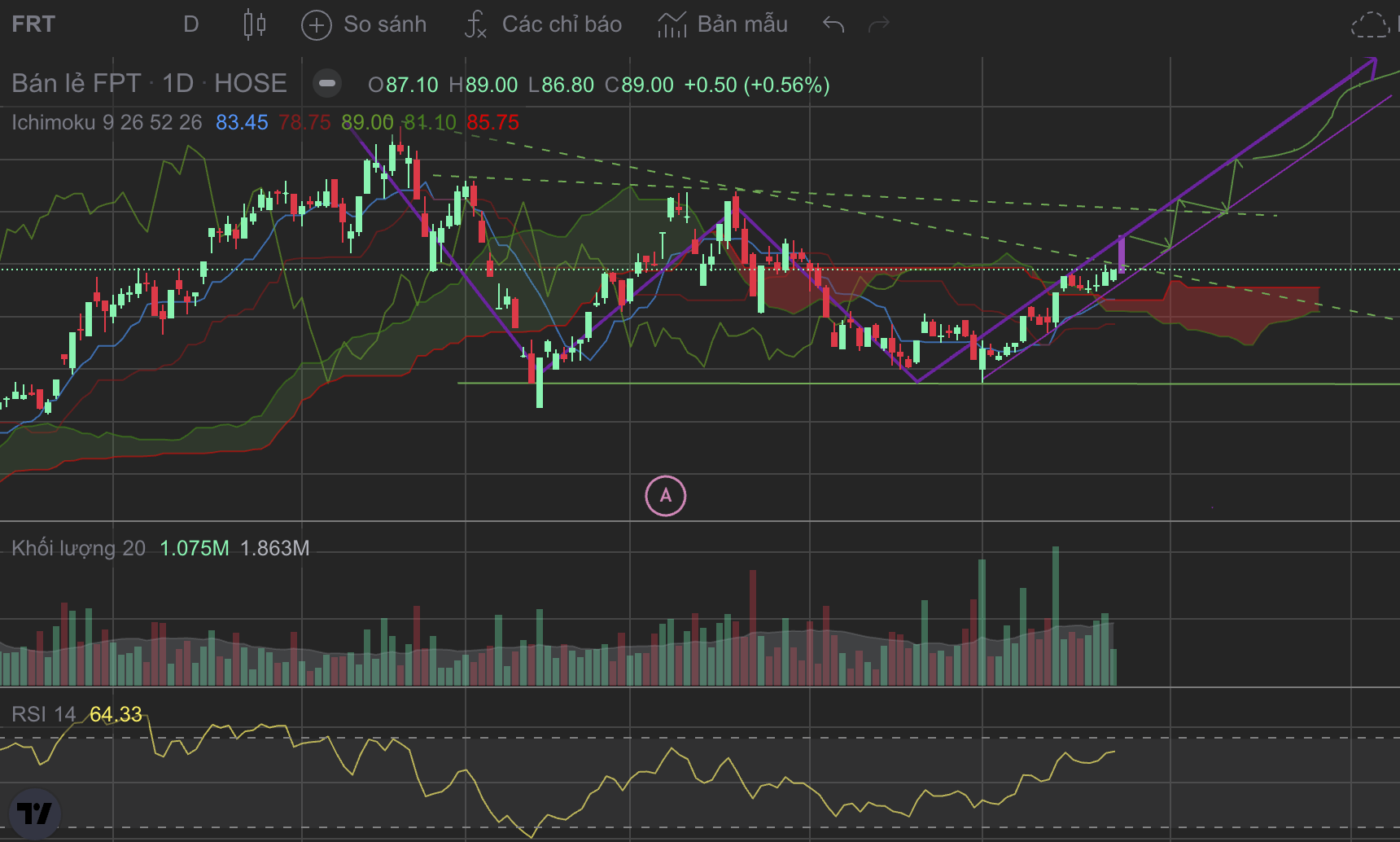Click the low price L86.80
The width and height of the screenshot is (1400, 842).
tap(561, 85)
